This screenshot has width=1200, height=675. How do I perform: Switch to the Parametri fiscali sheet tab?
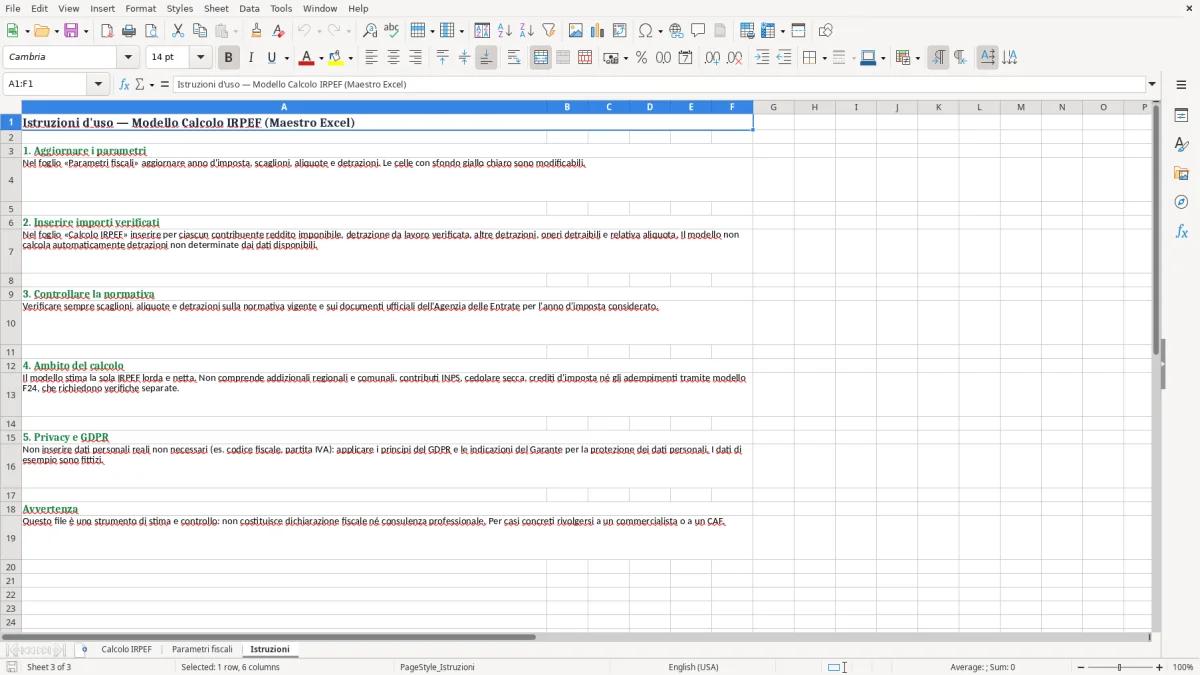[202, 650]
